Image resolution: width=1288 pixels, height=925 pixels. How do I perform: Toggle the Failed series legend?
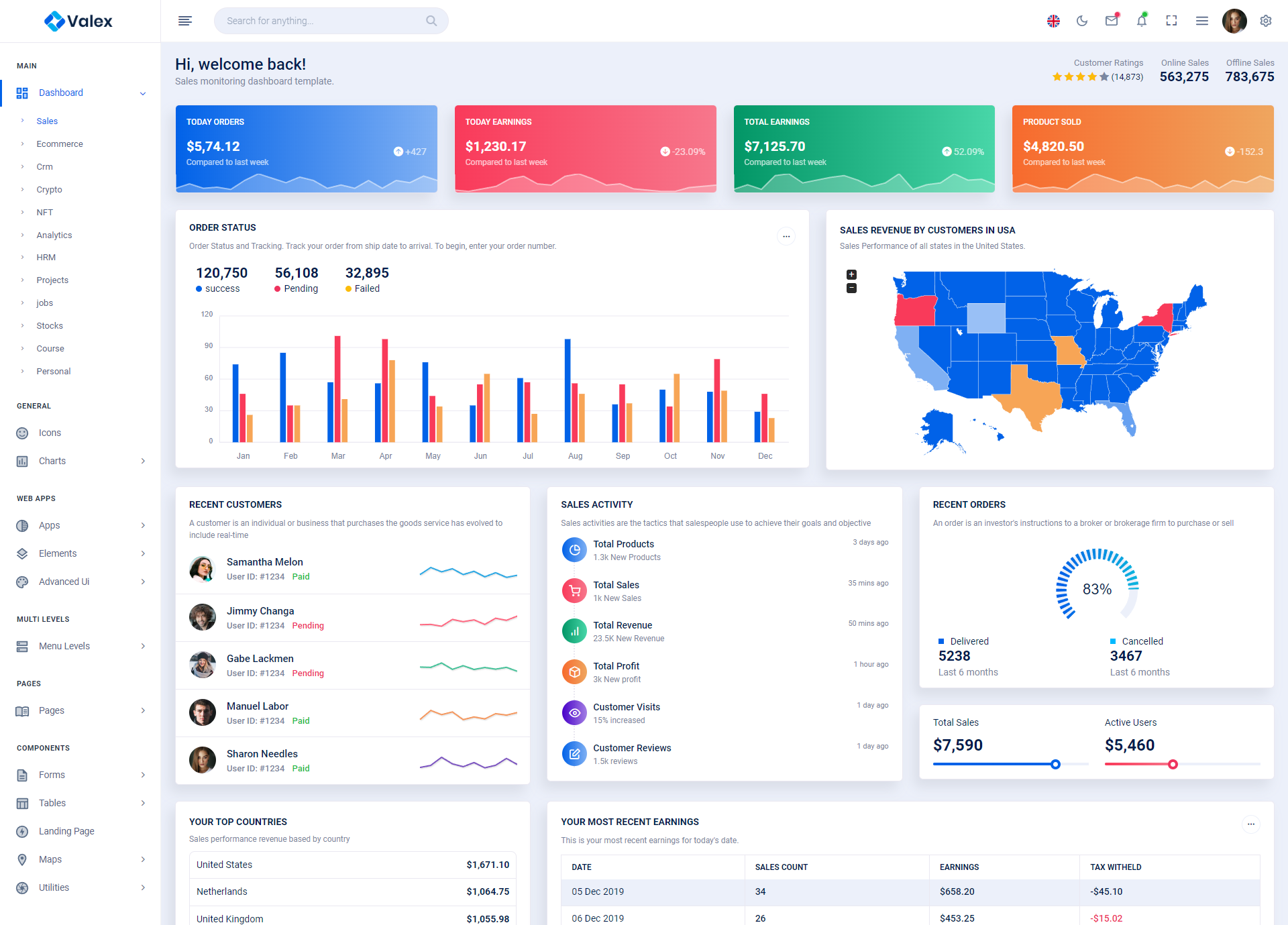tap(363, 288)
